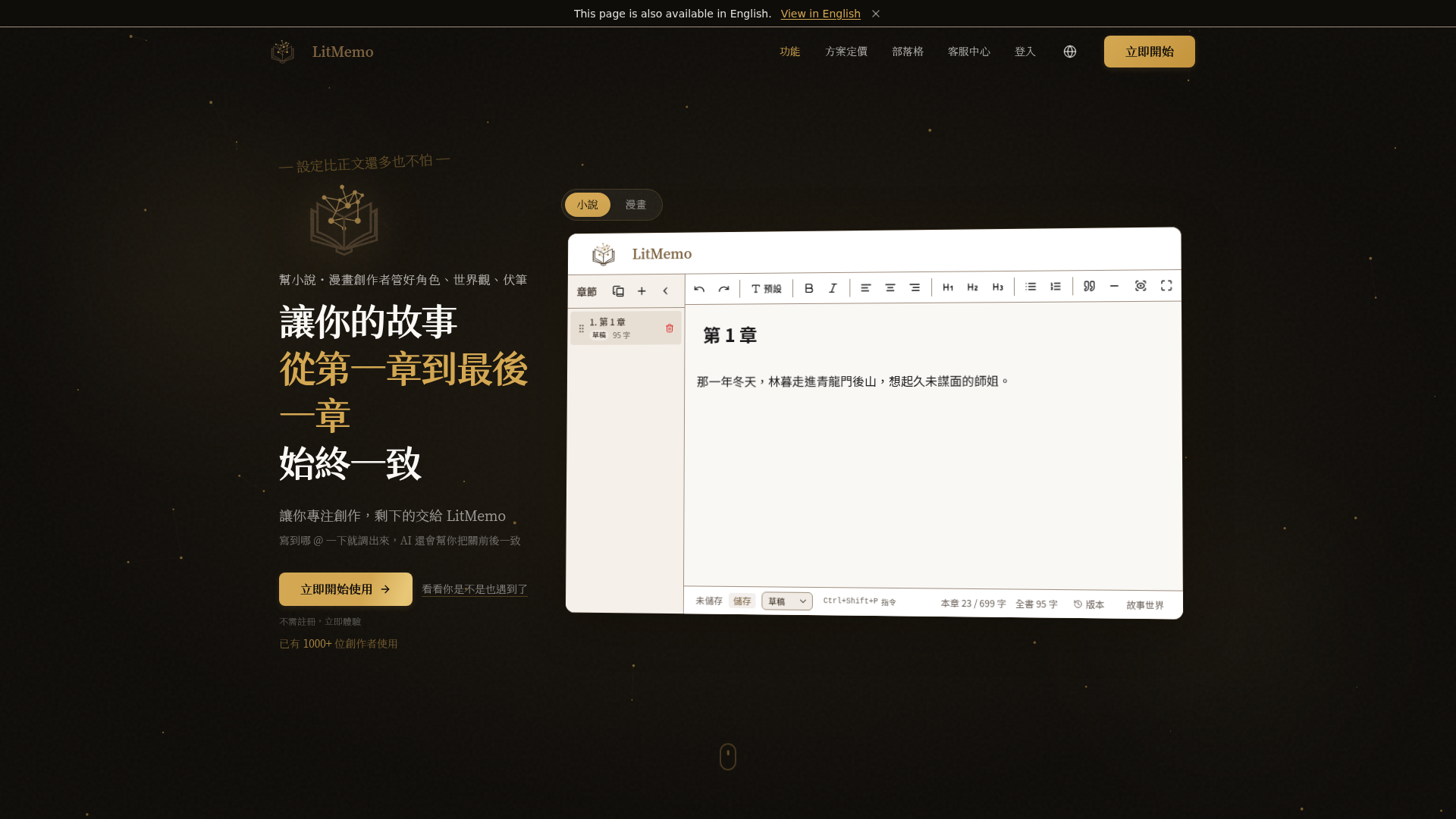Click the redo icon in editor toolbar
The image size is (1456, 819).
pyautogui.click(x=724, y=289)
